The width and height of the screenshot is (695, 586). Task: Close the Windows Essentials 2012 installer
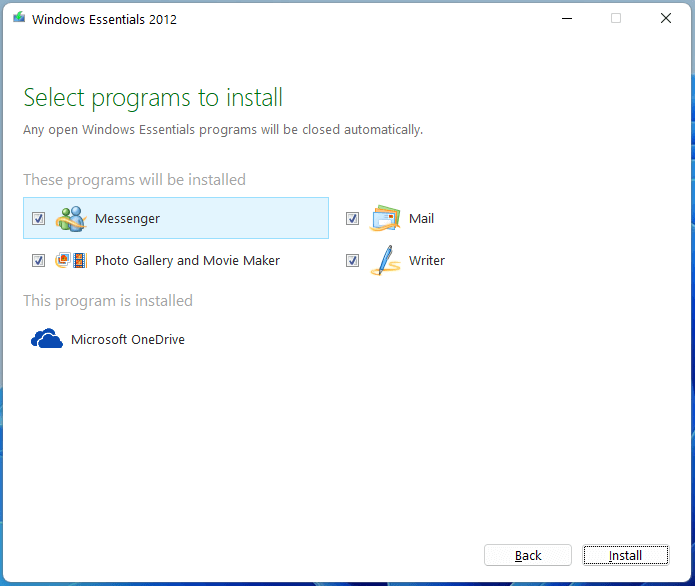[x=666, y=19]
